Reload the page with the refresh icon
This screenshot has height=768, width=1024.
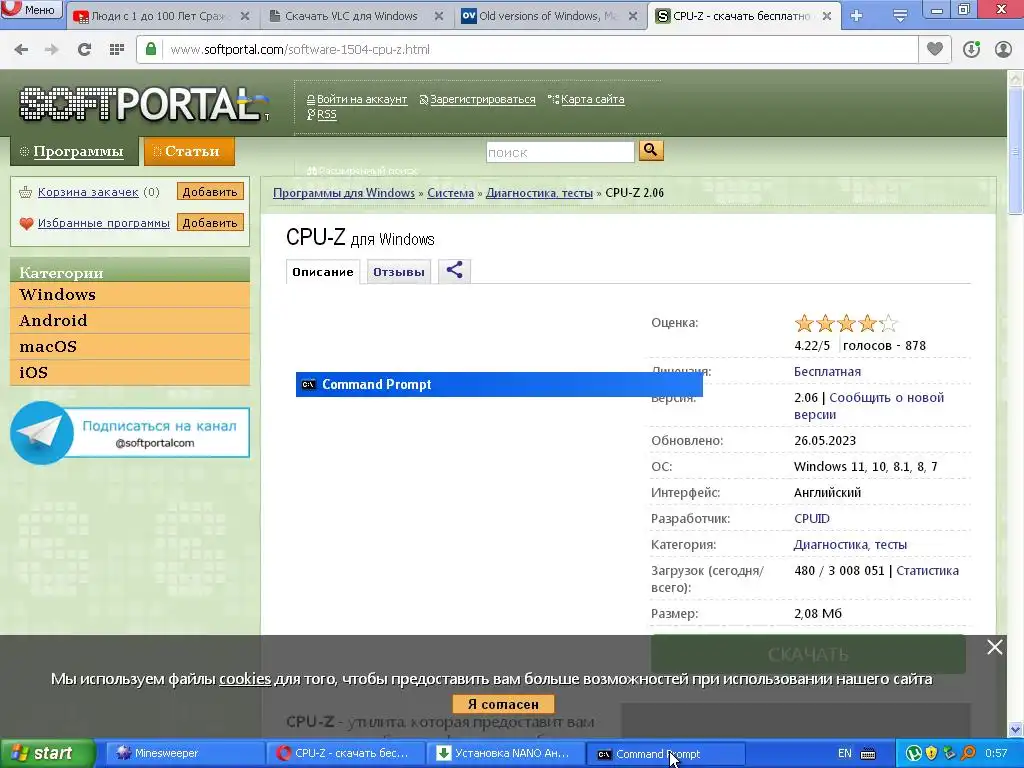[84, 50]
